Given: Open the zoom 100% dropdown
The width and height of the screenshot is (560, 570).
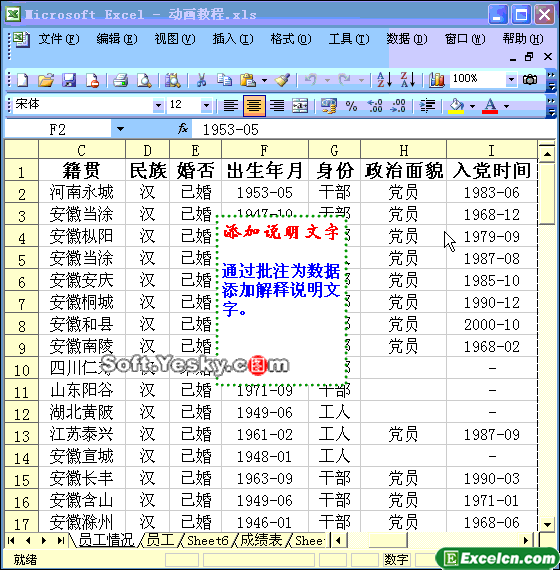Looking at the screenshot, I should 511,79.
